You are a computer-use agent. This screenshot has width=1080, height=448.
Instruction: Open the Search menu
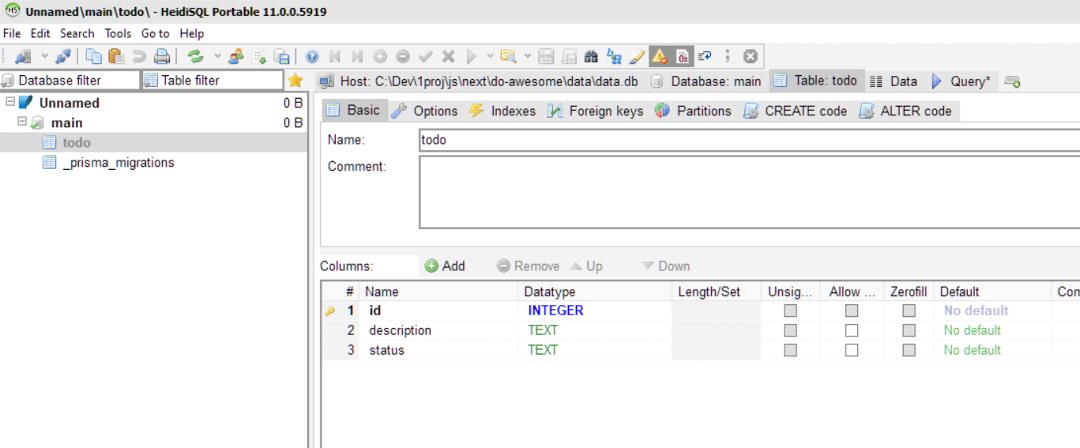point(77,33)
